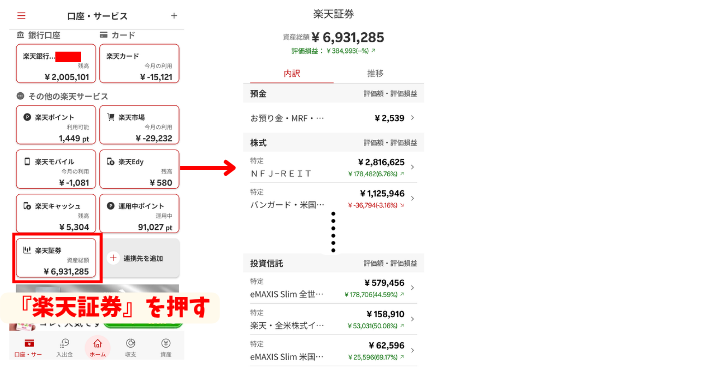This screenshot has width=714, height=373.
Task: Click the 投資信託 section header
Action: pos(333,263)
